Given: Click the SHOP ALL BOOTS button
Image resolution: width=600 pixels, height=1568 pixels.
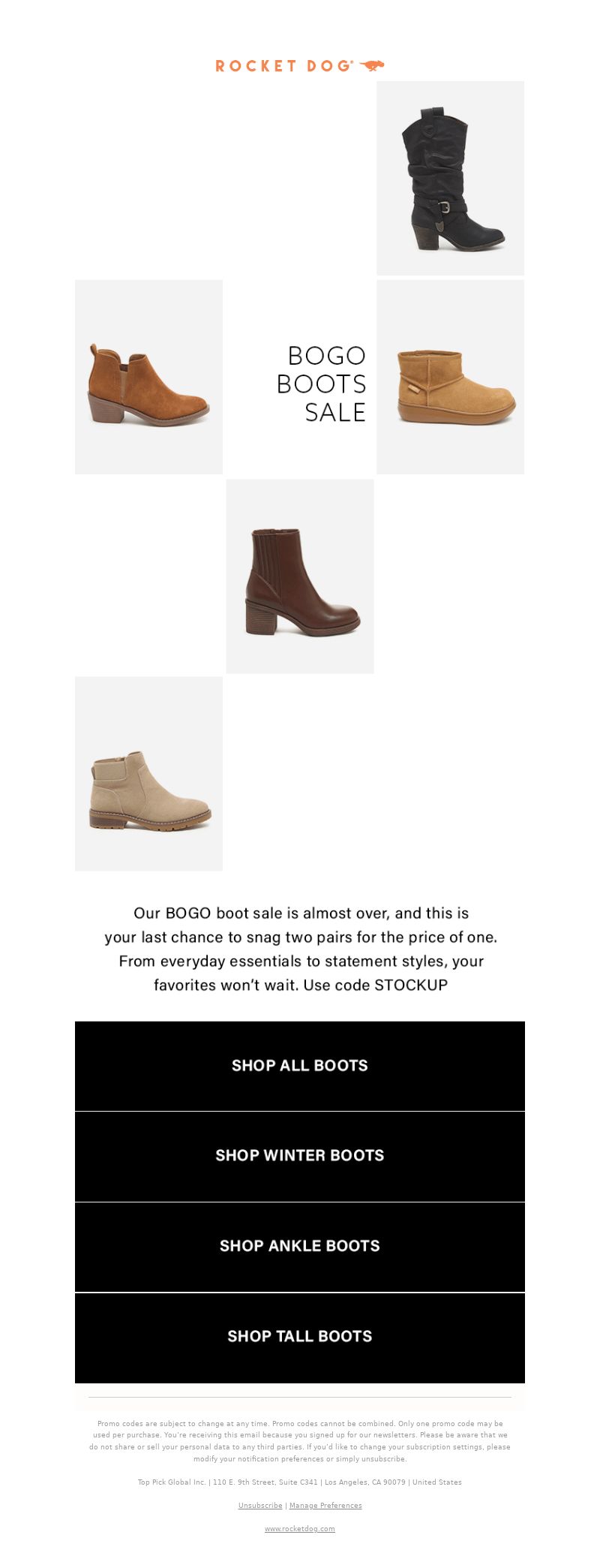Looking at the screenshot, I should point(300,1066).
